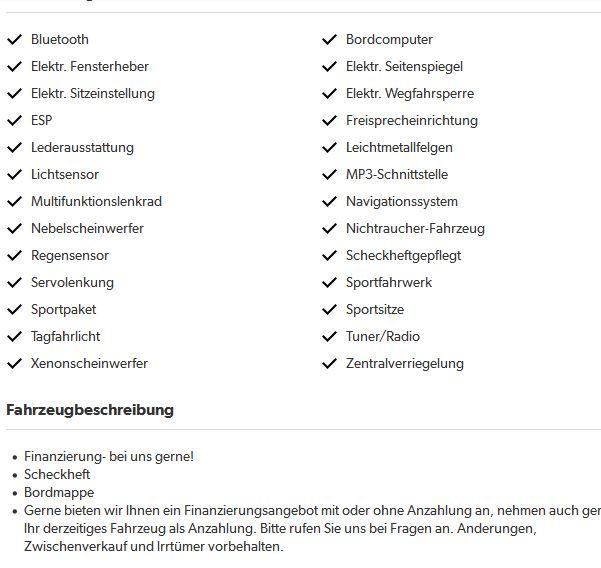Click the checkmark beside Bordcomputer
The height and width of the screenshot is (568, 601).
point(329,40)
